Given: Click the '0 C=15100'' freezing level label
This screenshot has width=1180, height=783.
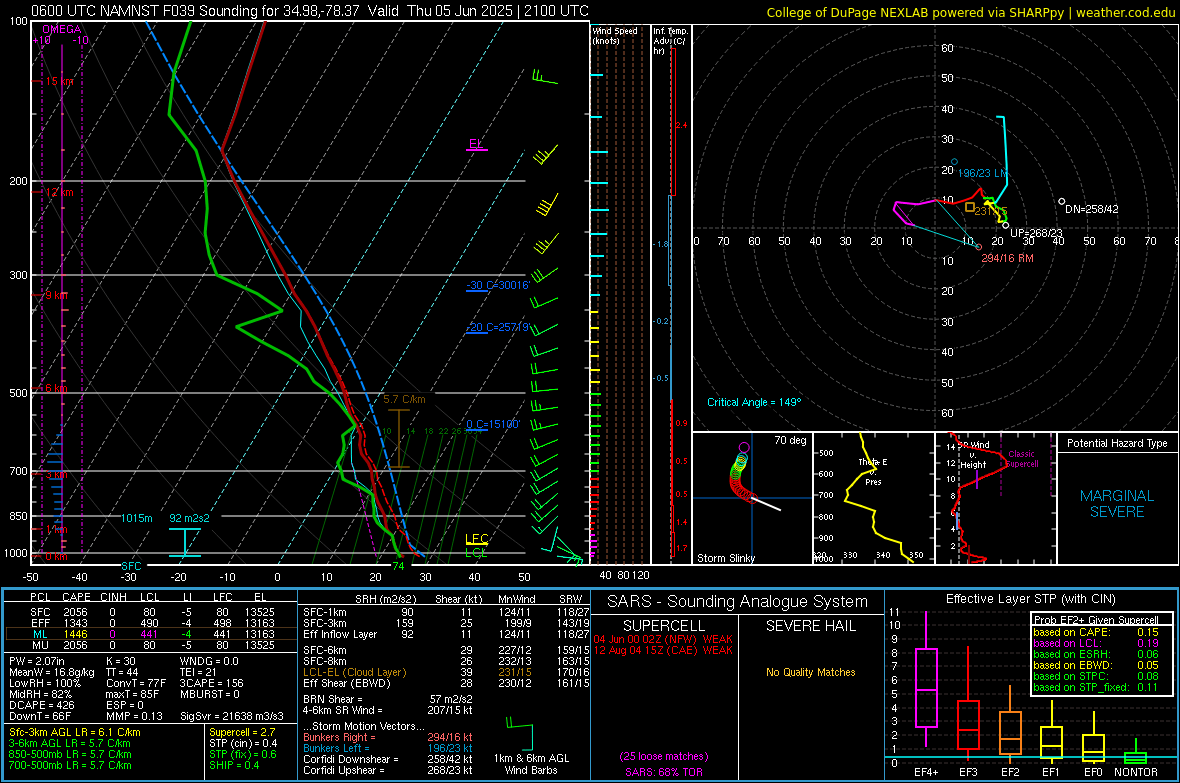Looking at the screenshot, I should pyautogui.click(x=493, y=424).
